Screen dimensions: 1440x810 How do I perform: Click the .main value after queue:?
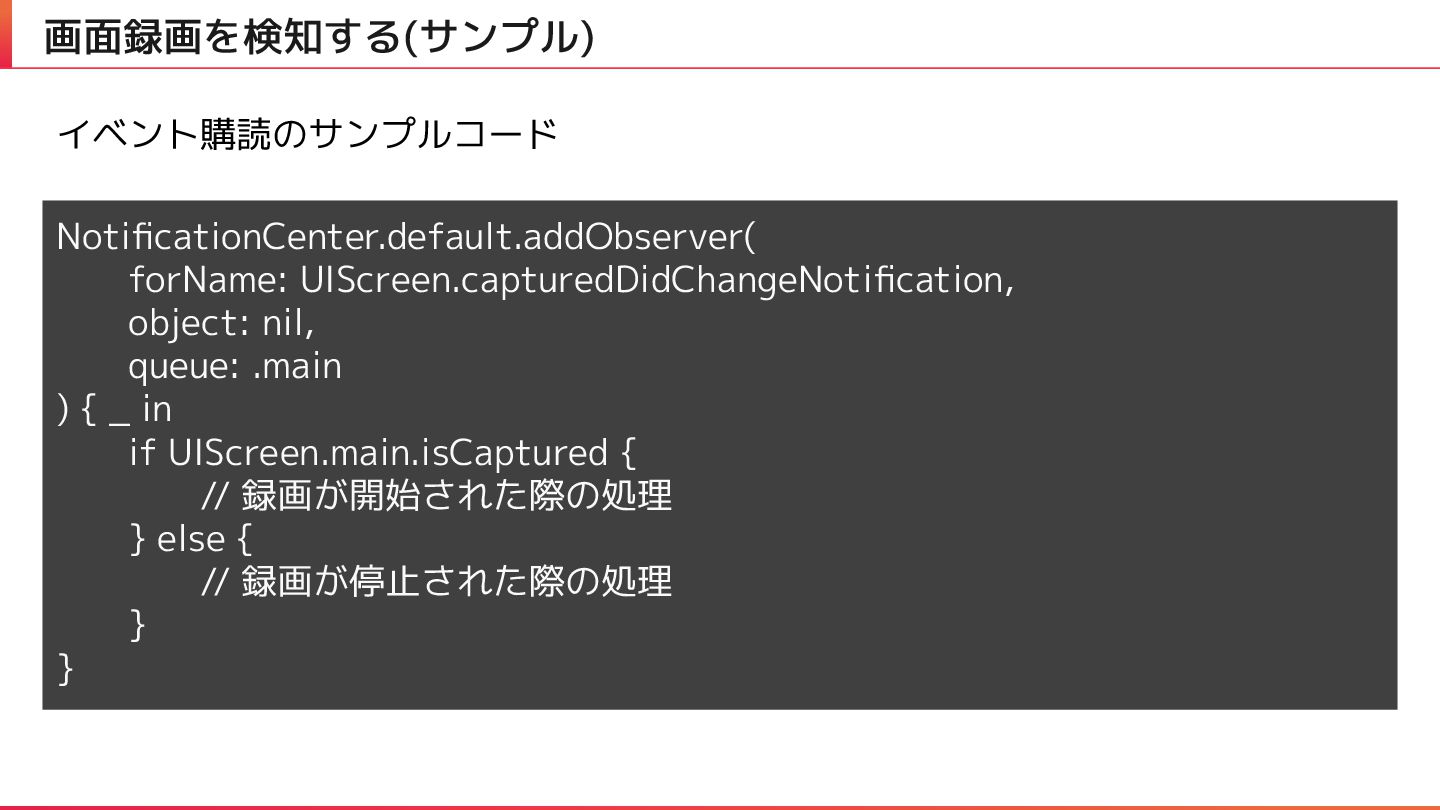pos(297,366)
